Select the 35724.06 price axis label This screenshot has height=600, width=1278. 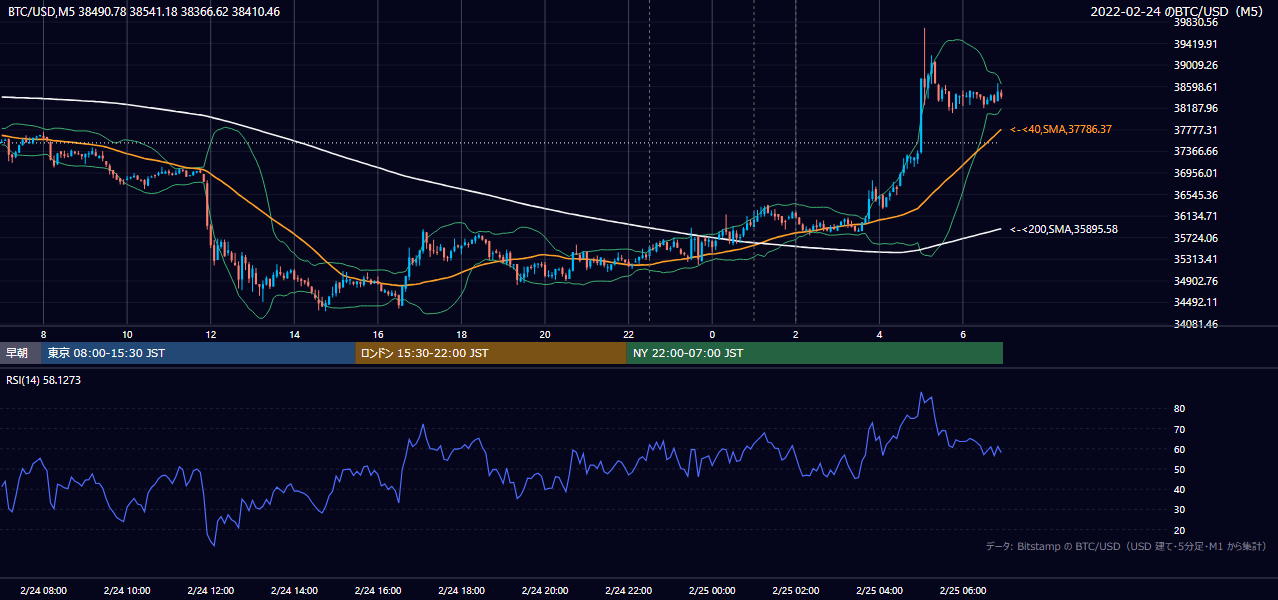pos(1195,238)
